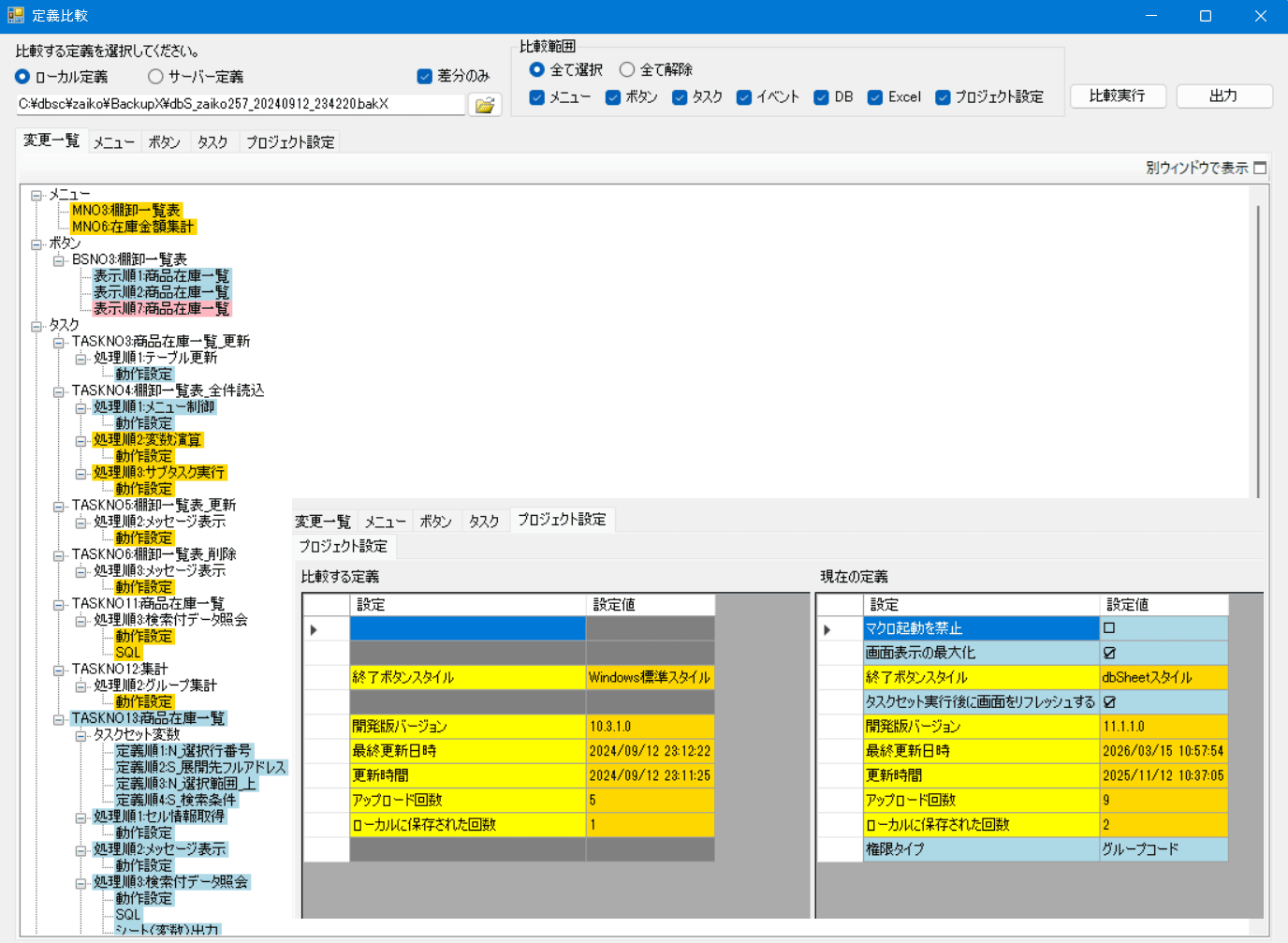Click the folder browse icon beside file path
Image resolution: width=1288 pixels, height=943 pixels.
click(x=485, y=105)
